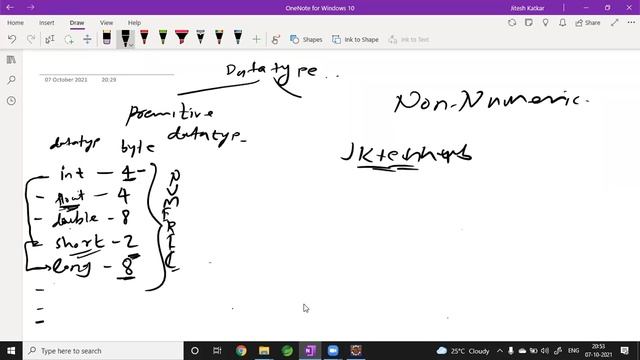The height and width of the screenshot is (360, 640).
Task: Choose the Add or Remove Space tool
Action: 87,40
